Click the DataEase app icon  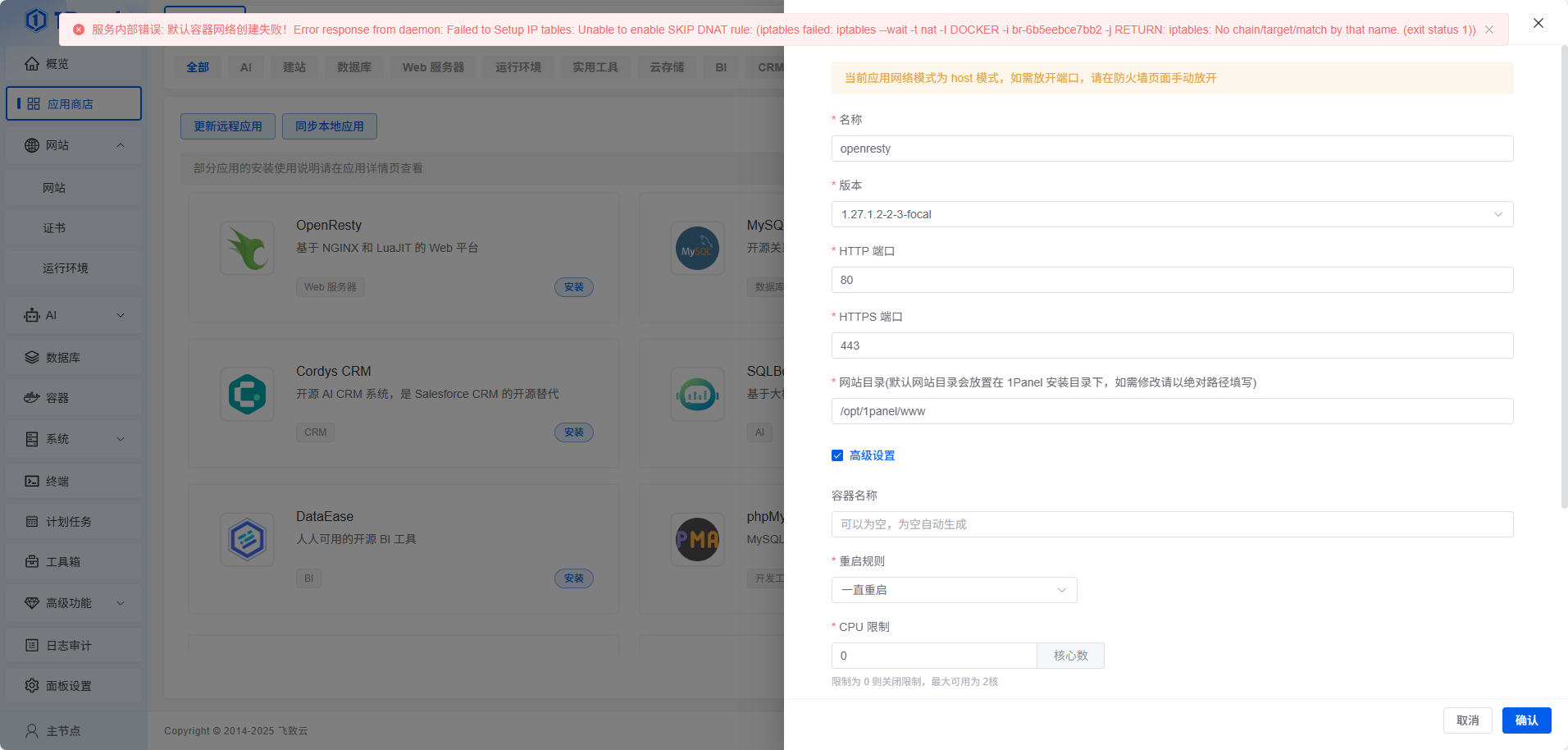coord(247,539)
